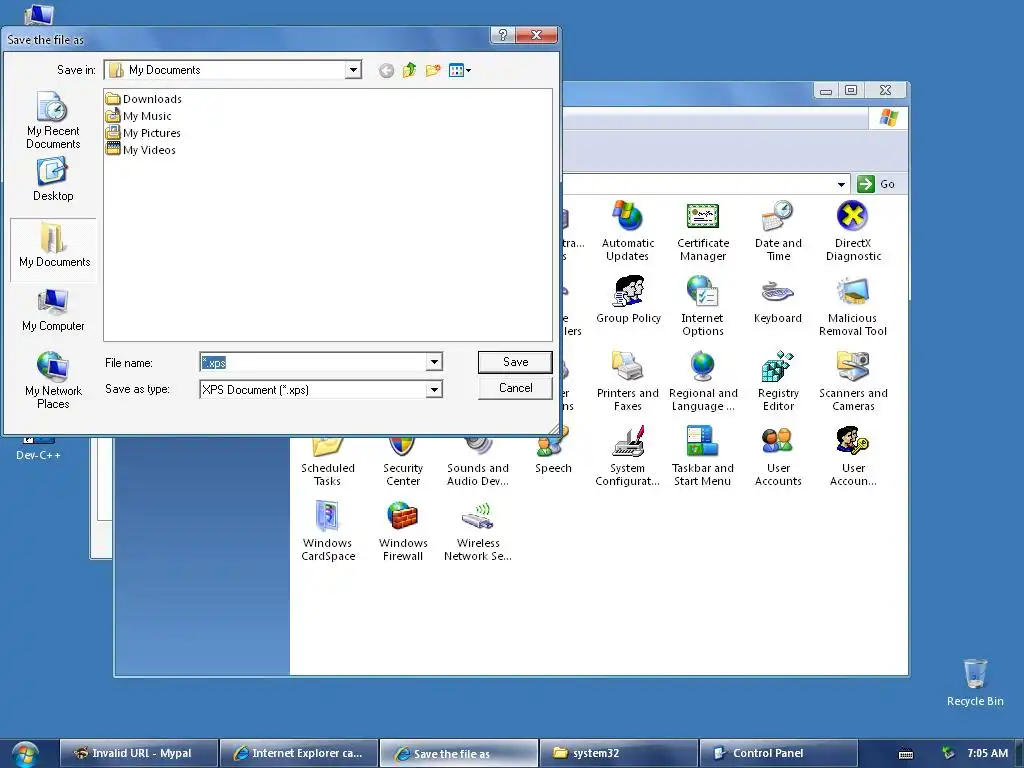Screen dimensions: 1024x768
Task: Expand Control Panel address bar dropdown
Action: [x=841, y=184]
